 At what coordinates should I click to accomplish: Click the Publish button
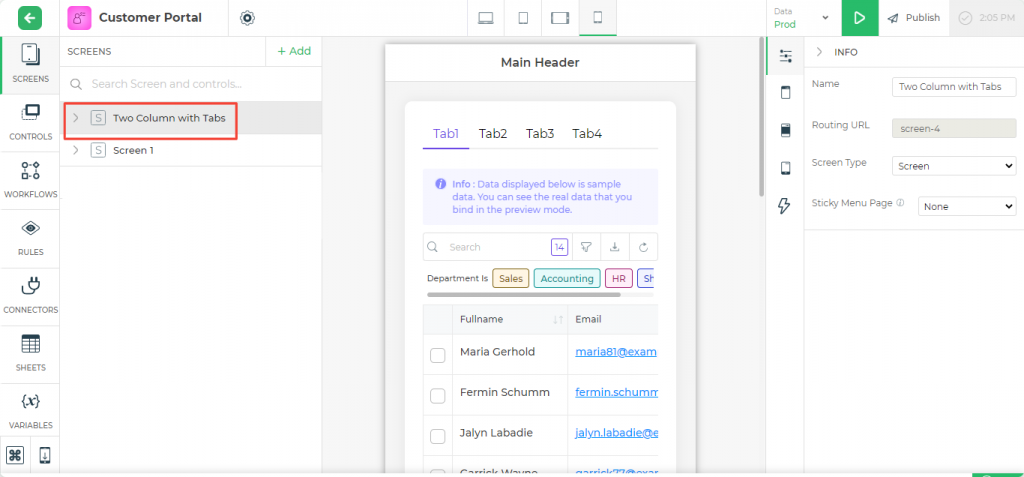914,18
